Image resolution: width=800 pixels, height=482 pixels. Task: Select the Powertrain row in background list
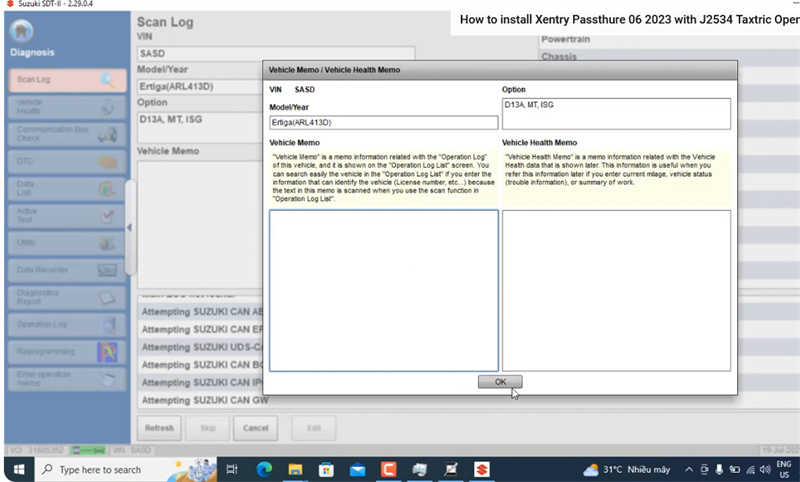[669, 40]
